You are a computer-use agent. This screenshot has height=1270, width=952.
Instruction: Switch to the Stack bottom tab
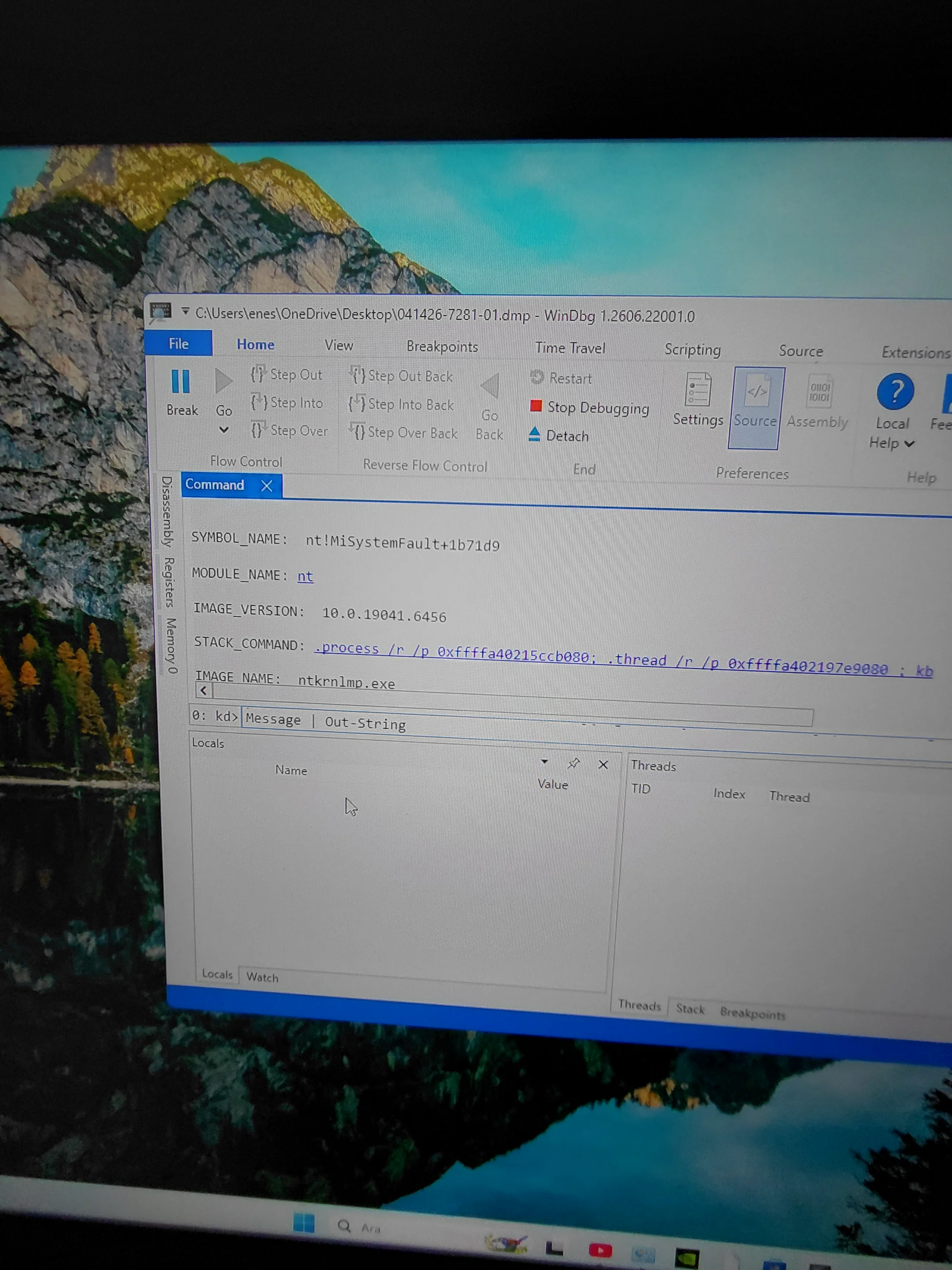690,1008
